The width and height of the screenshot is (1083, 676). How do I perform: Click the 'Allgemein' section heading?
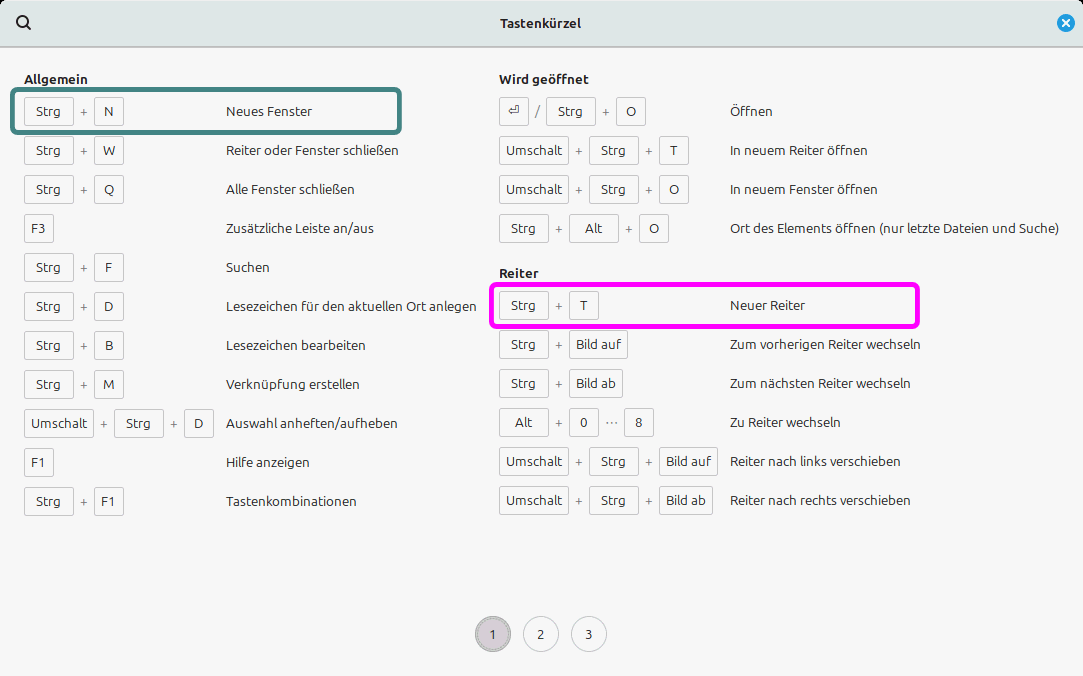coord(56,79)
